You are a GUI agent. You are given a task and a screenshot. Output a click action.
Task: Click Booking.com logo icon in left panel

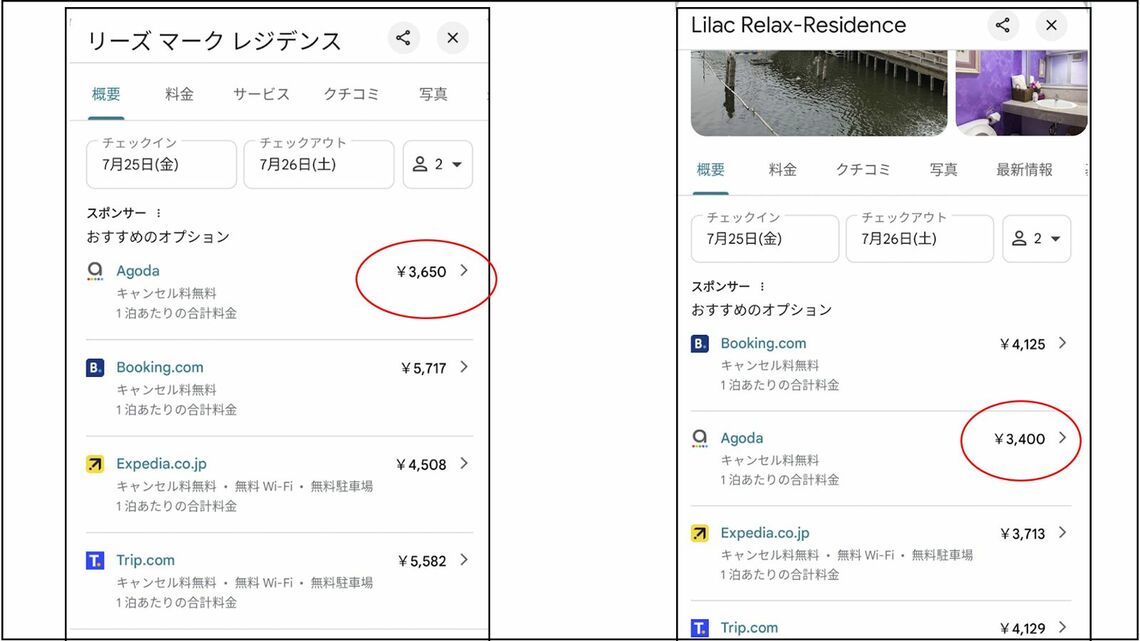tap(95, 368)
